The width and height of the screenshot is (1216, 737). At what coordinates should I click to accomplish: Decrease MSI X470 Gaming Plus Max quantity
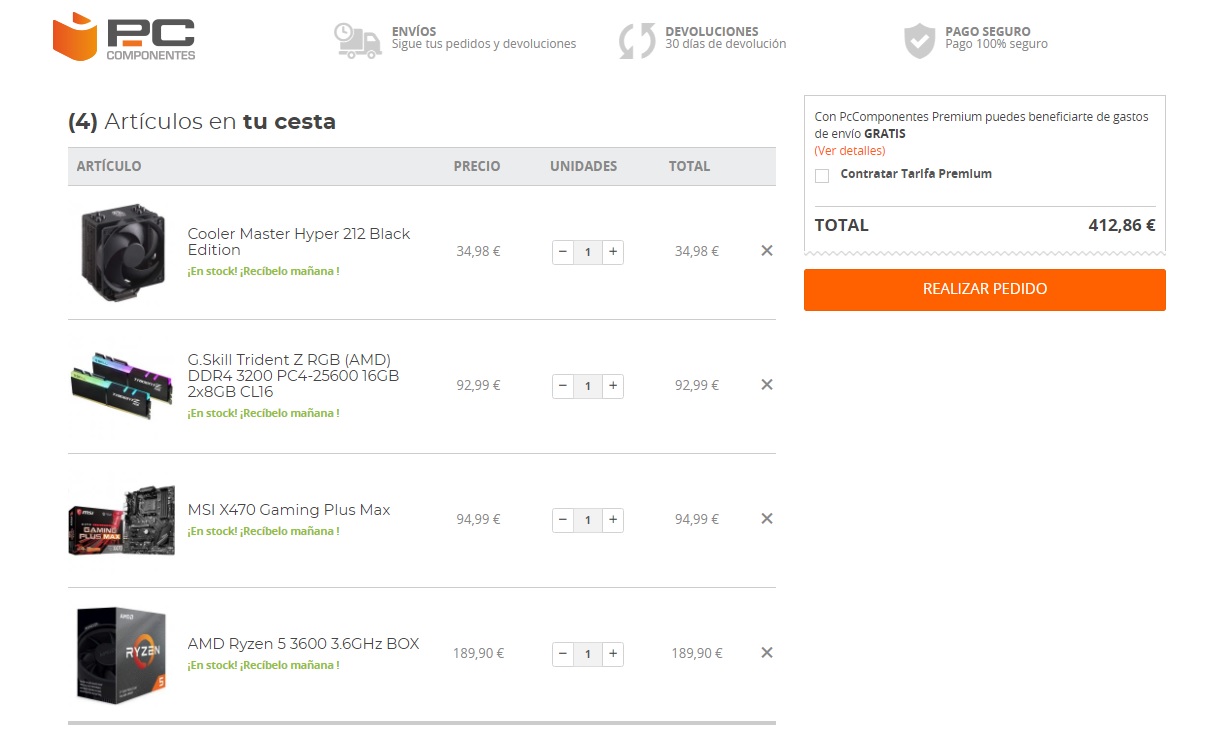tap(563, 519)
